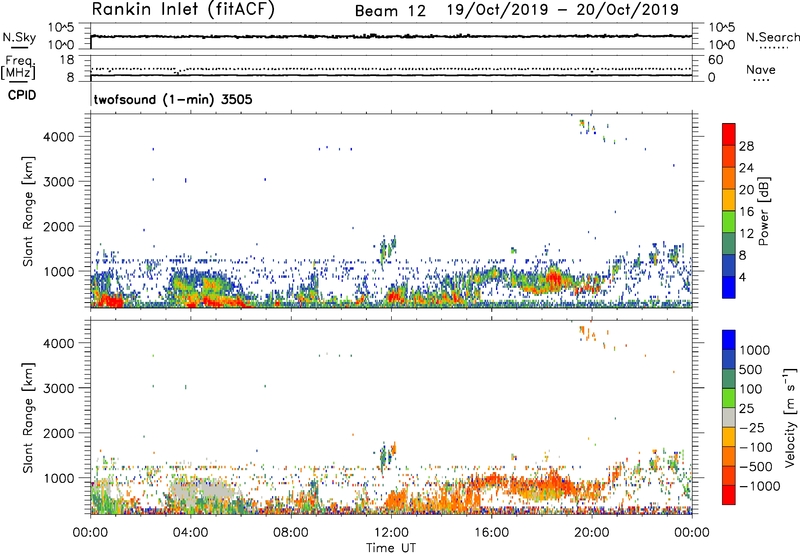The image size is (800, 554).
Task: Click the high-power red echo near 18:30 in power panel
Action: 554,280
